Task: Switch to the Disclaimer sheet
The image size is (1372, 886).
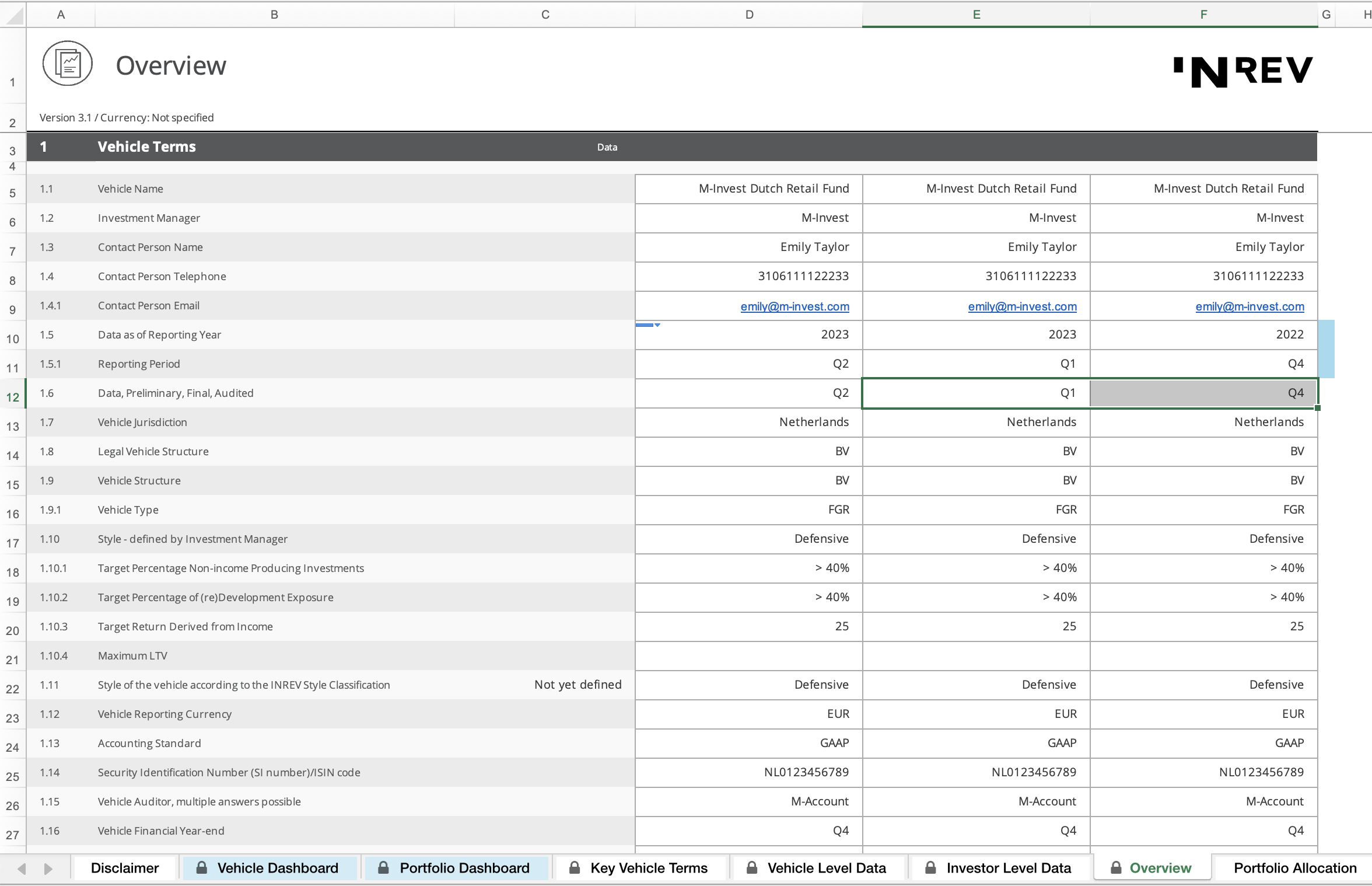Action: (x=125, y=868)
